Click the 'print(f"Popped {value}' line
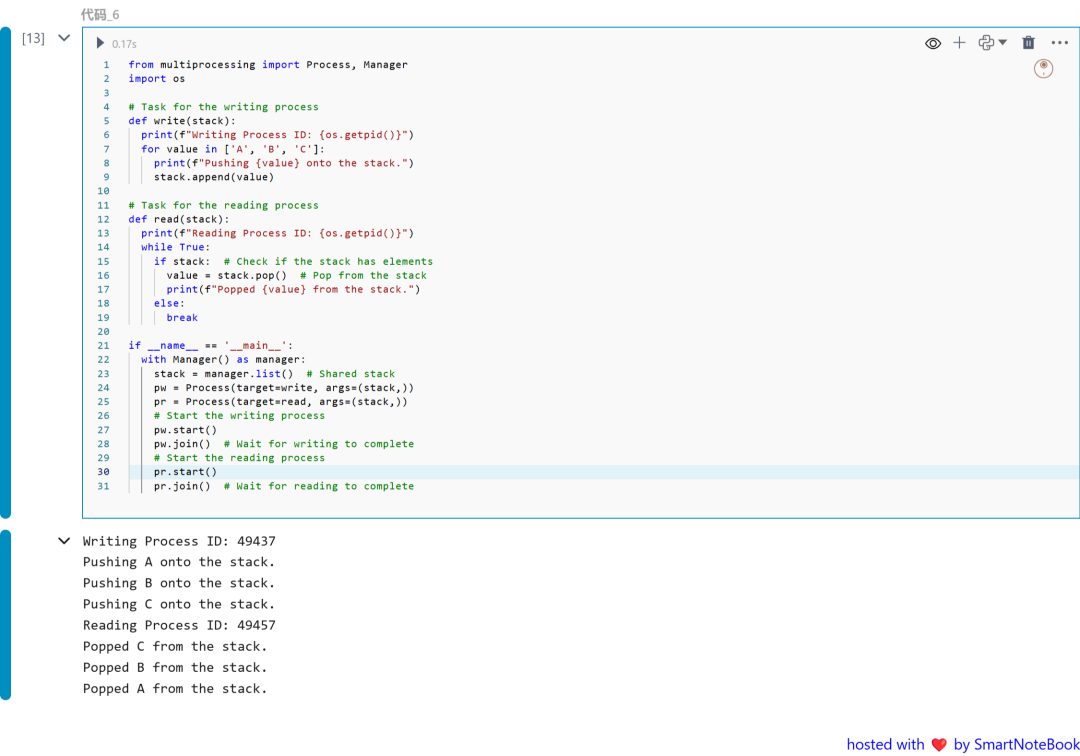This screenshot has width=1080, height=756. coord(293,289)
